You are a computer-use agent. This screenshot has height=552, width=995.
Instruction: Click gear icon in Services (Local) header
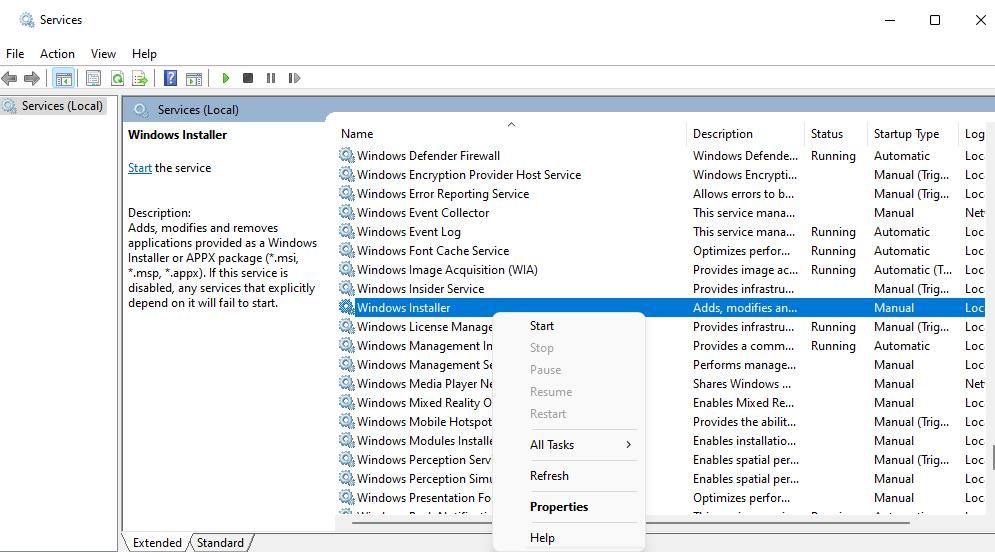140,110
